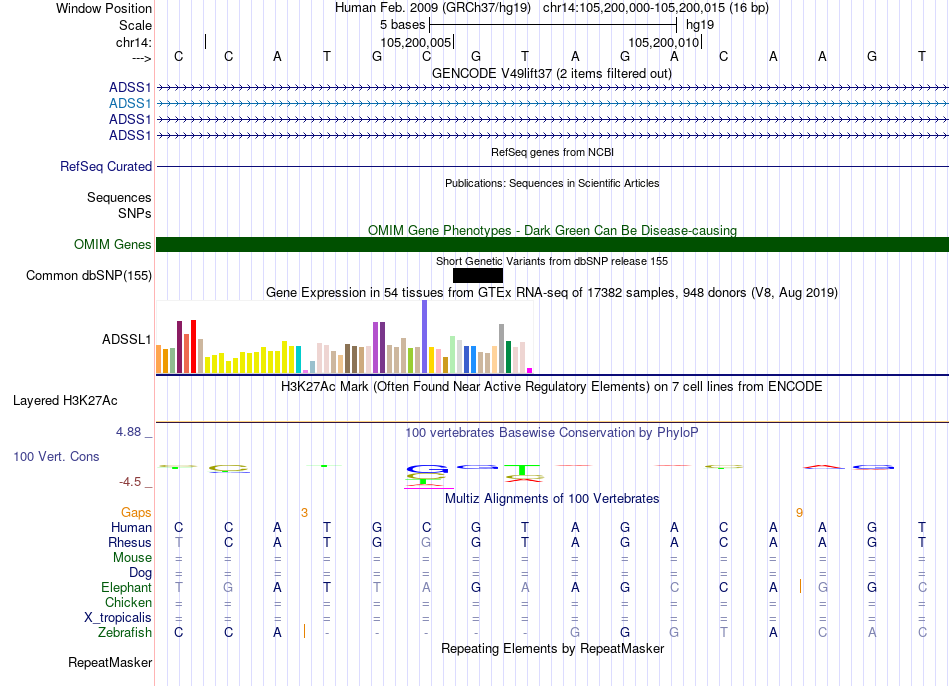The width and height of the screenshot is (950, 686).
Task: Click the orange insertion mark in Elephant row
Action: tap(800, 587)
